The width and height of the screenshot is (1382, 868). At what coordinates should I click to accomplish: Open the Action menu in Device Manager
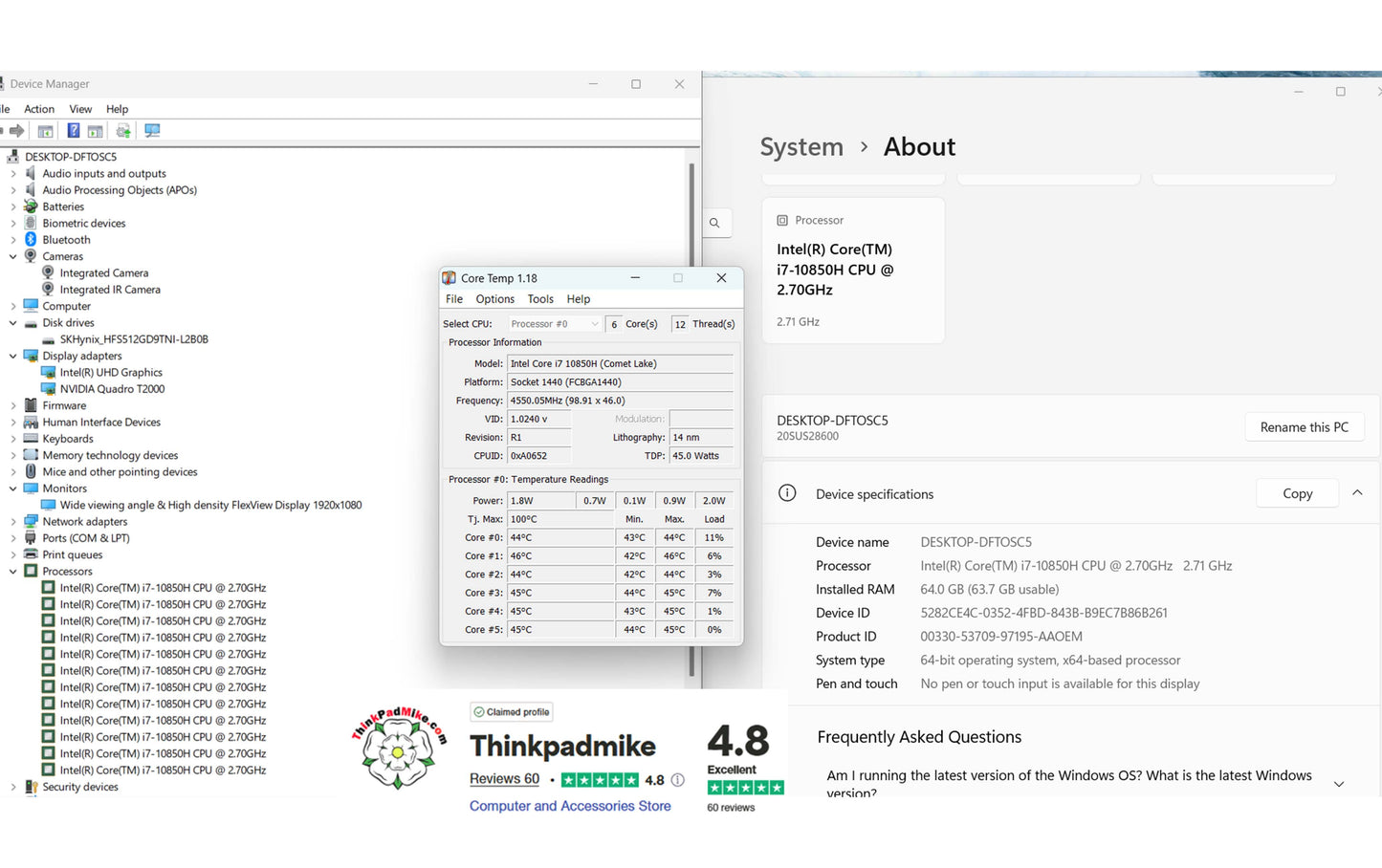coord(39,109)
